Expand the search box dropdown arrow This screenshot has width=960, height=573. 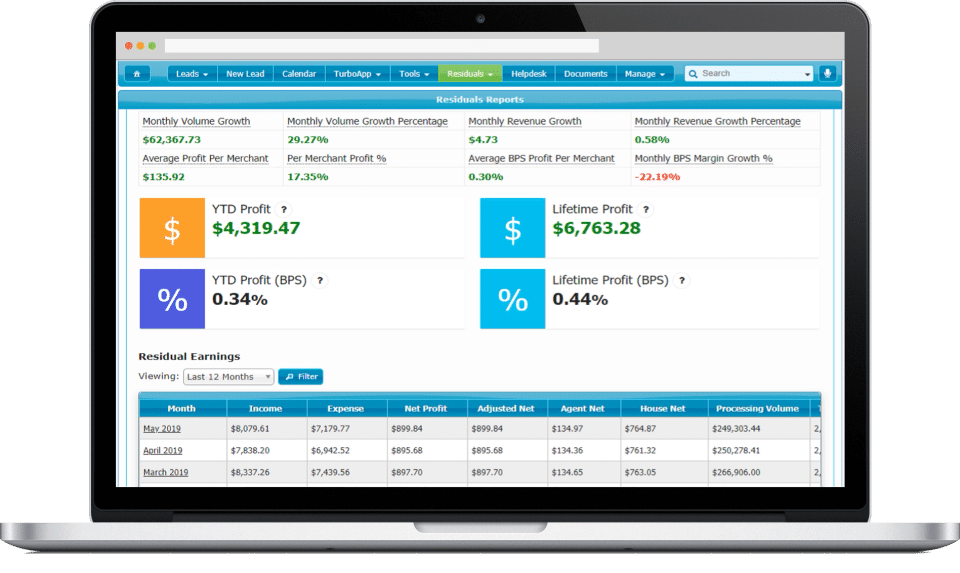807,74
